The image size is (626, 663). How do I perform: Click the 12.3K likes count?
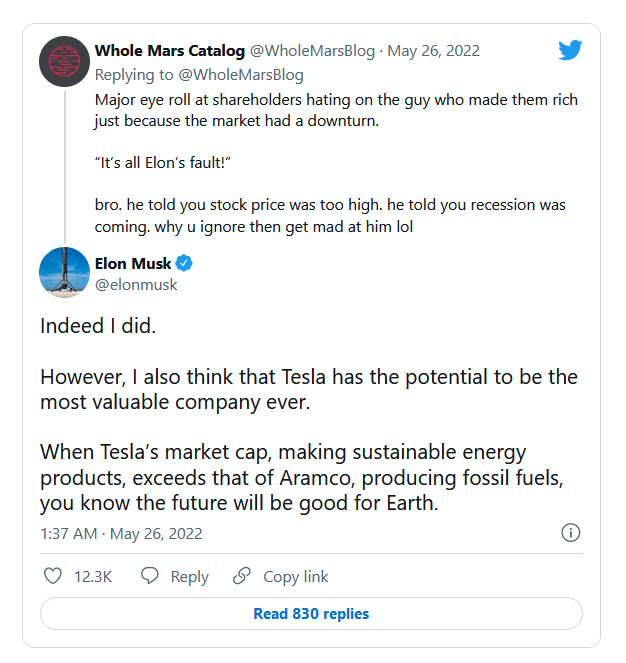point(93,577)
